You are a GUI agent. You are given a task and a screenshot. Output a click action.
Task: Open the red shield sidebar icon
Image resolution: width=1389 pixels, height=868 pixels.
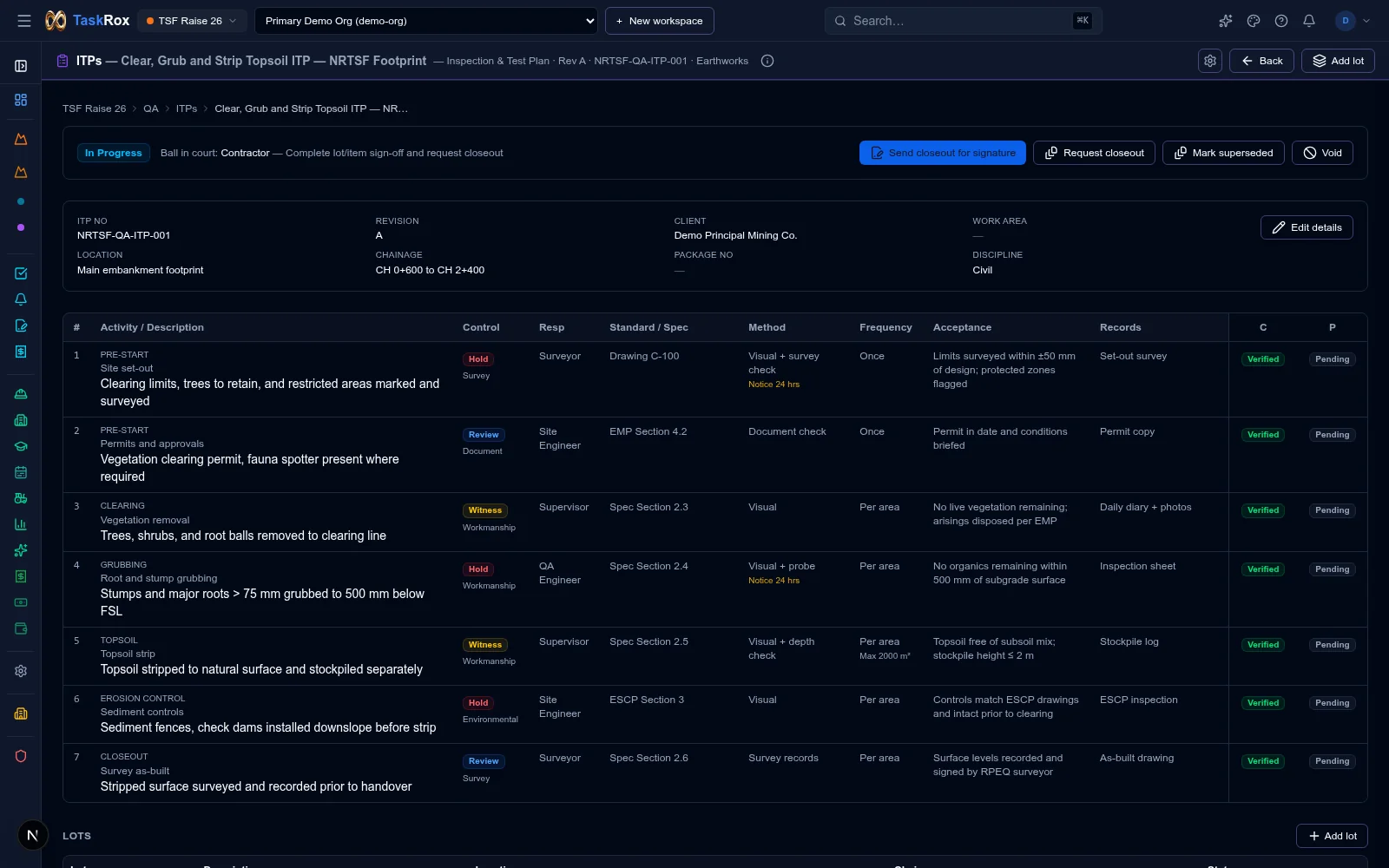(21, 756)
